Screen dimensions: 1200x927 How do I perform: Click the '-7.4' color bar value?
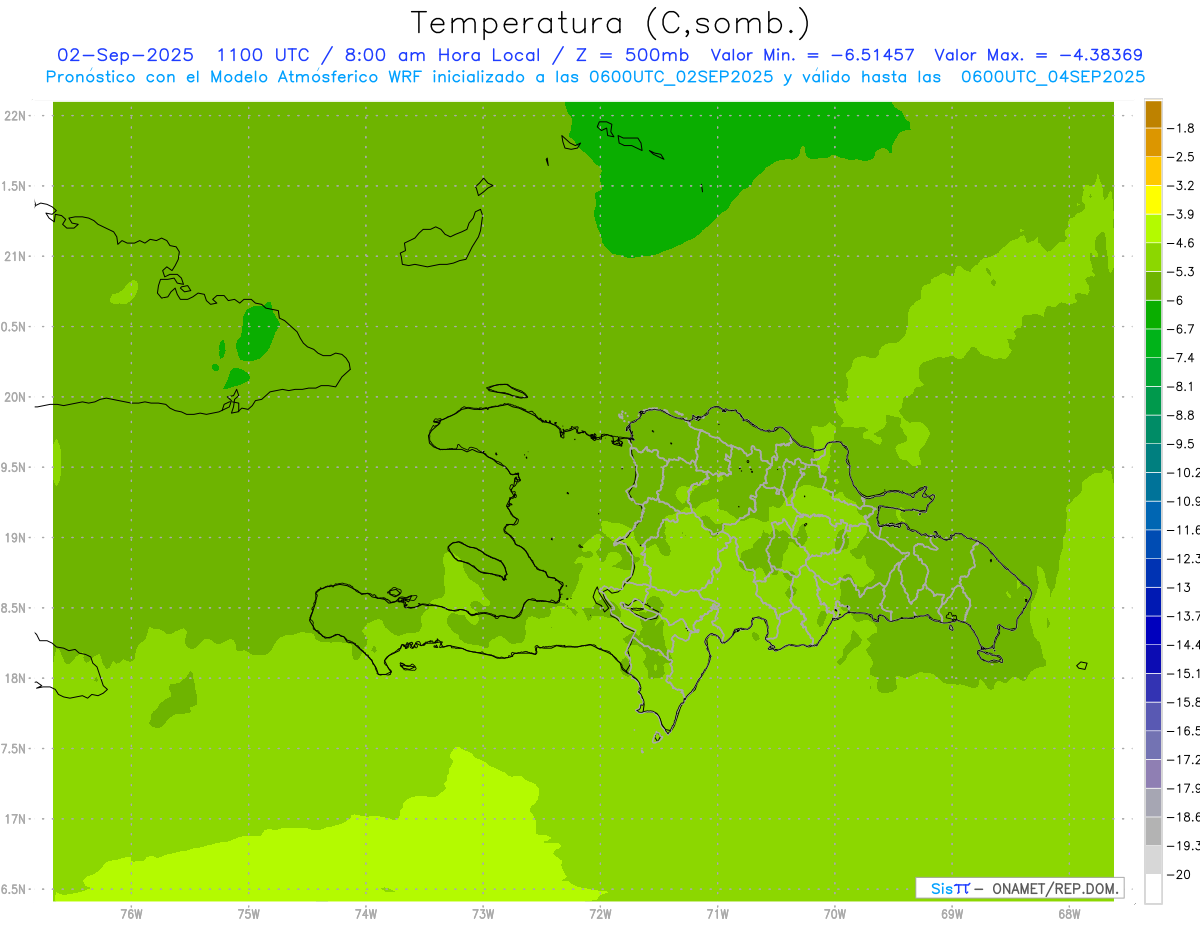coord(1182,357)
